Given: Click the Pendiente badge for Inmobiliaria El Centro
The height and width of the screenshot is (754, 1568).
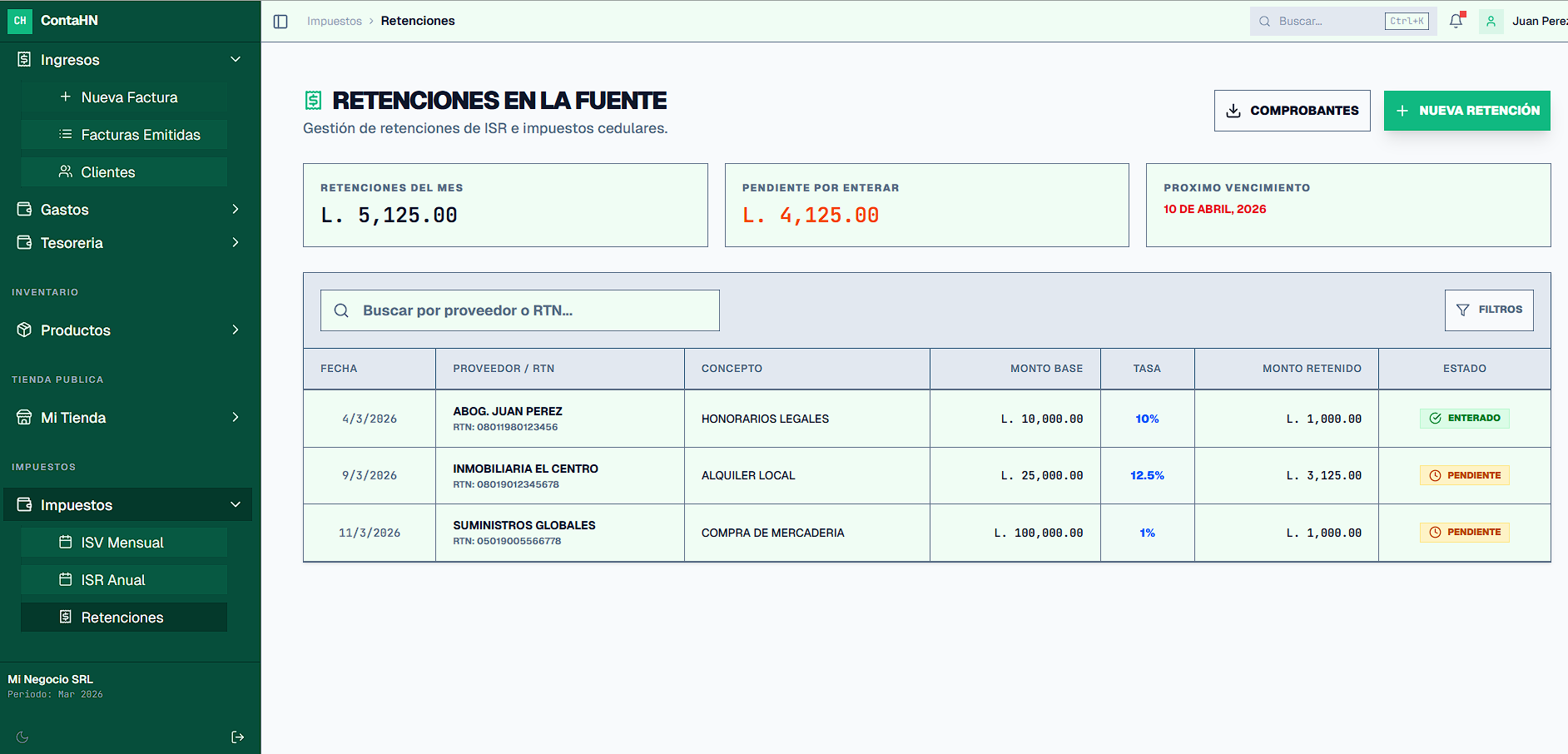Looking at the screenshot, I should tap(1464, 475).
